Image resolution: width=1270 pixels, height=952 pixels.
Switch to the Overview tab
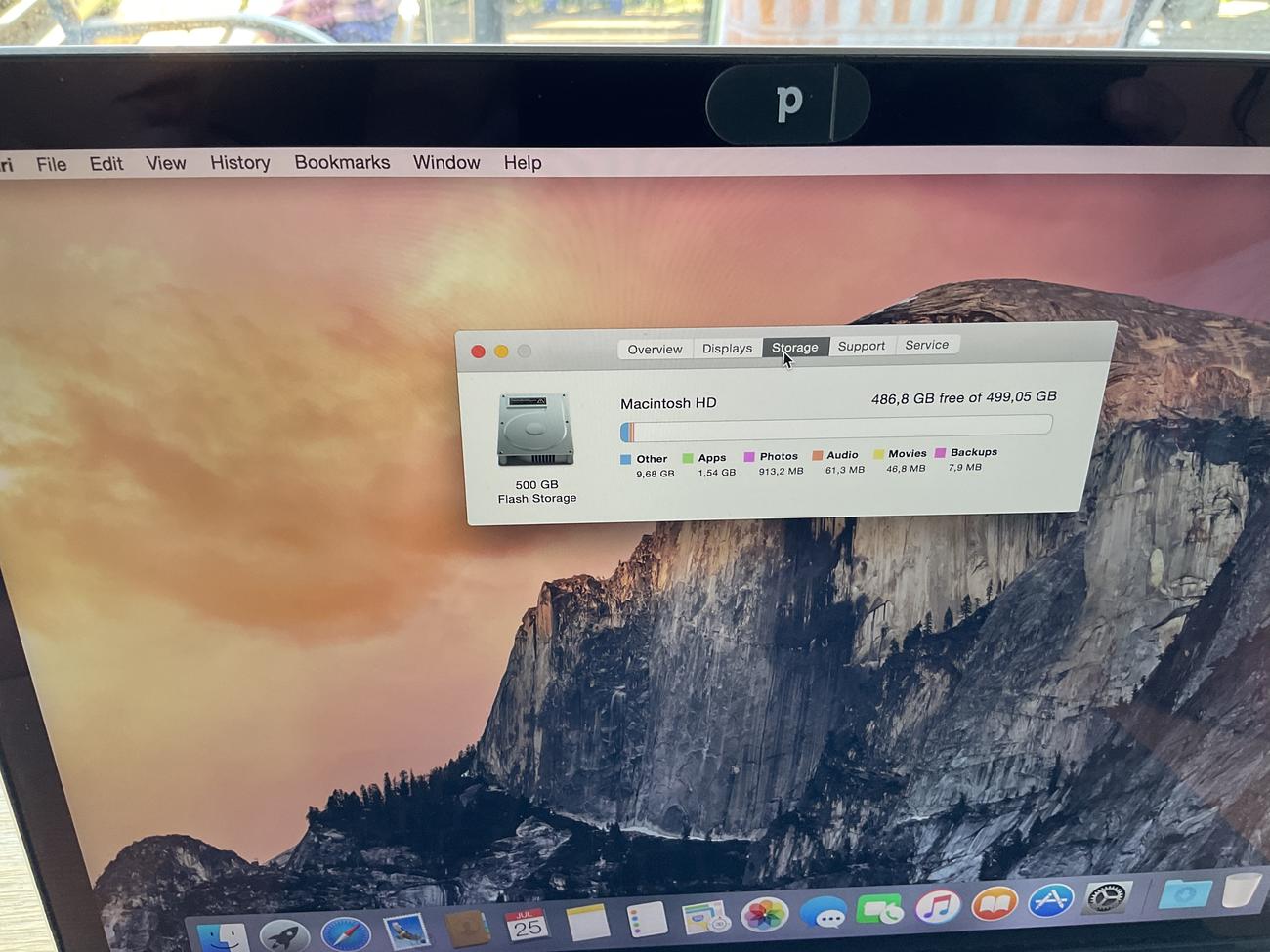[655, 350]
